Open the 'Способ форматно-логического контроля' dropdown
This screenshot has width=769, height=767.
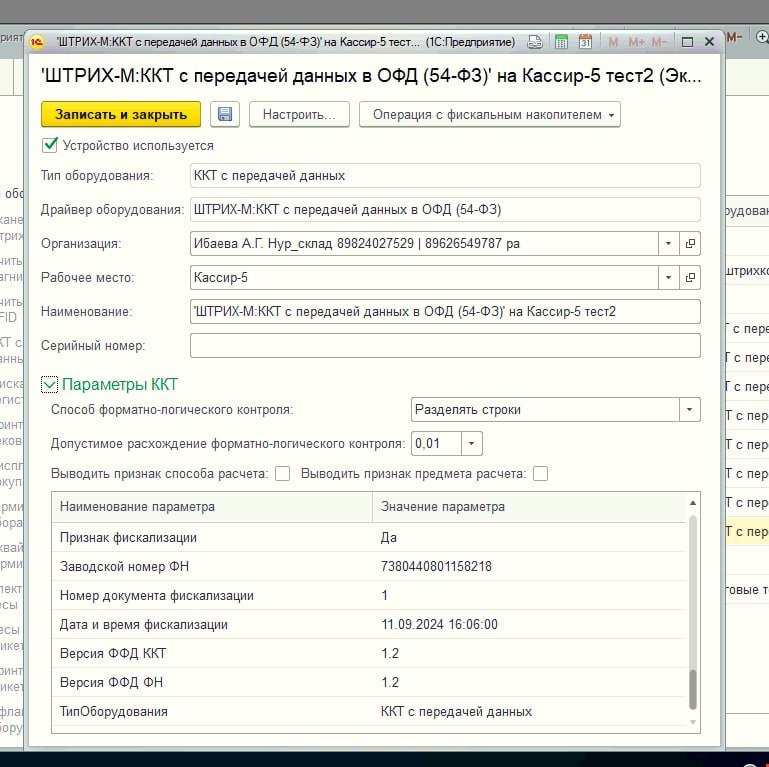click(689, 409)
